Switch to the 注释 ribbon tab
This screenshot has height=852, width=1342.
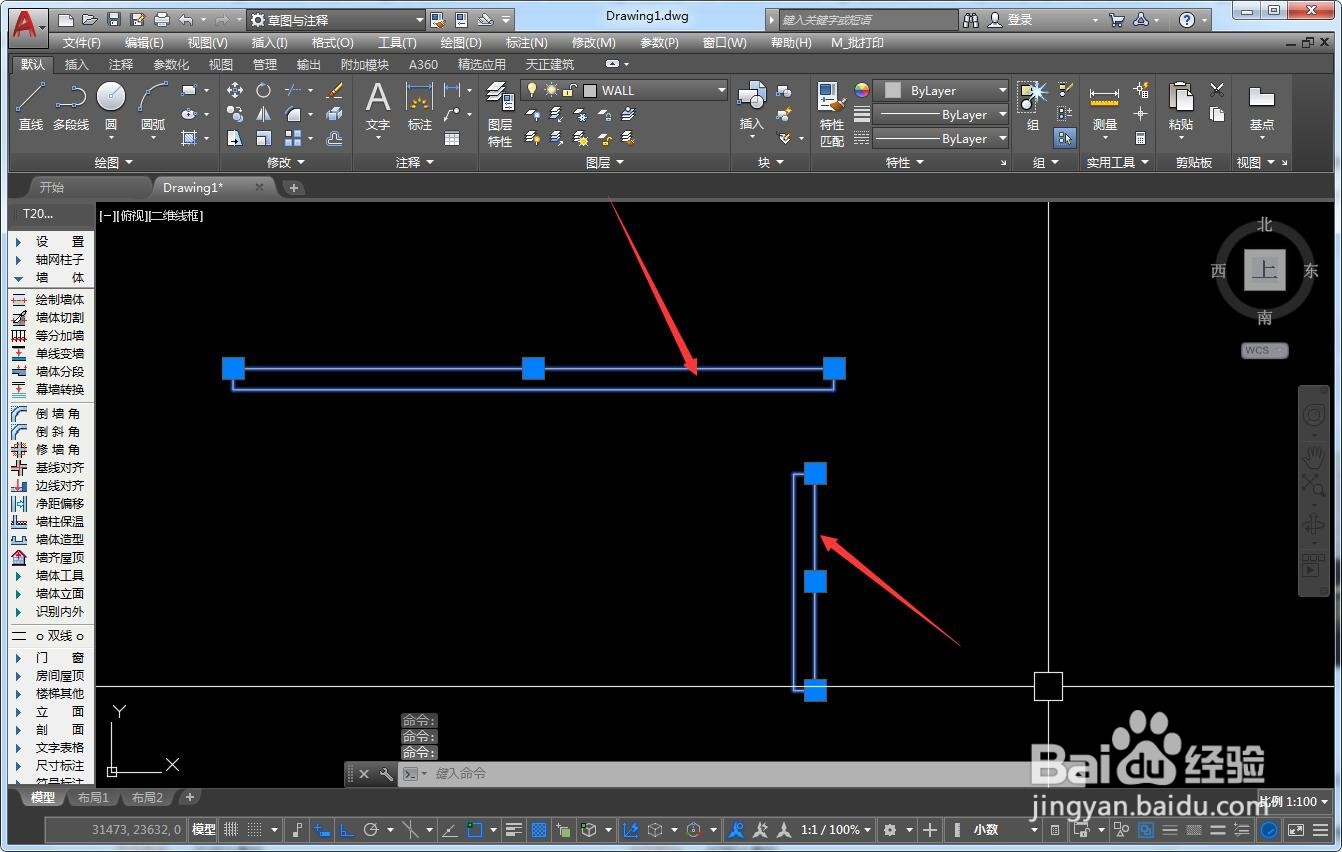(121, 64)
